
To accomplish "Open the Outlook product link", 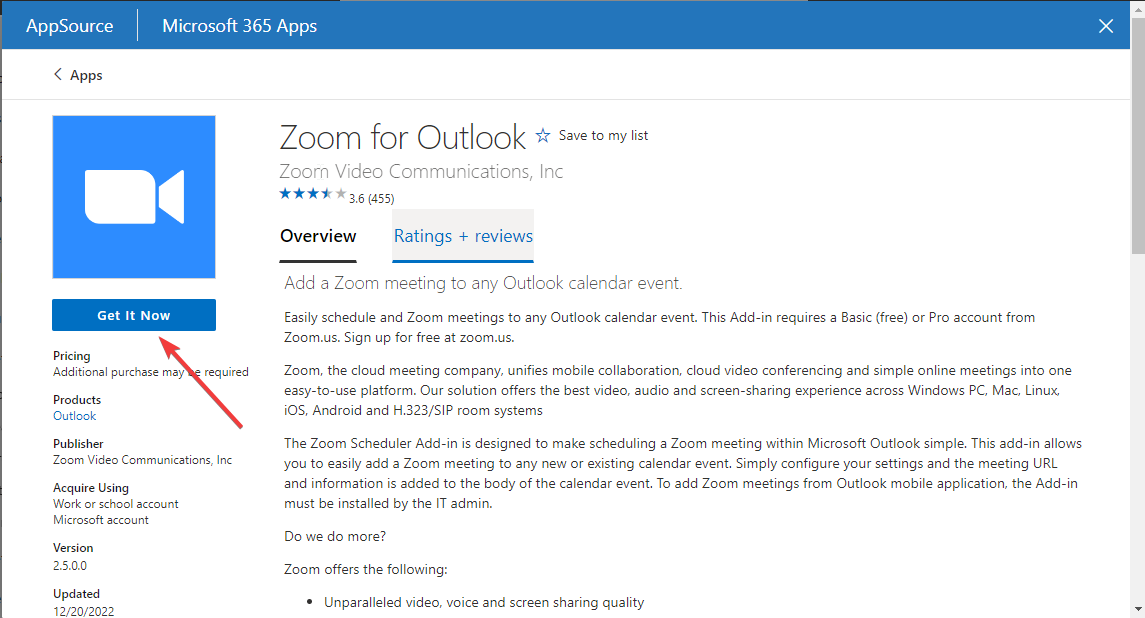I will (75, 416).
